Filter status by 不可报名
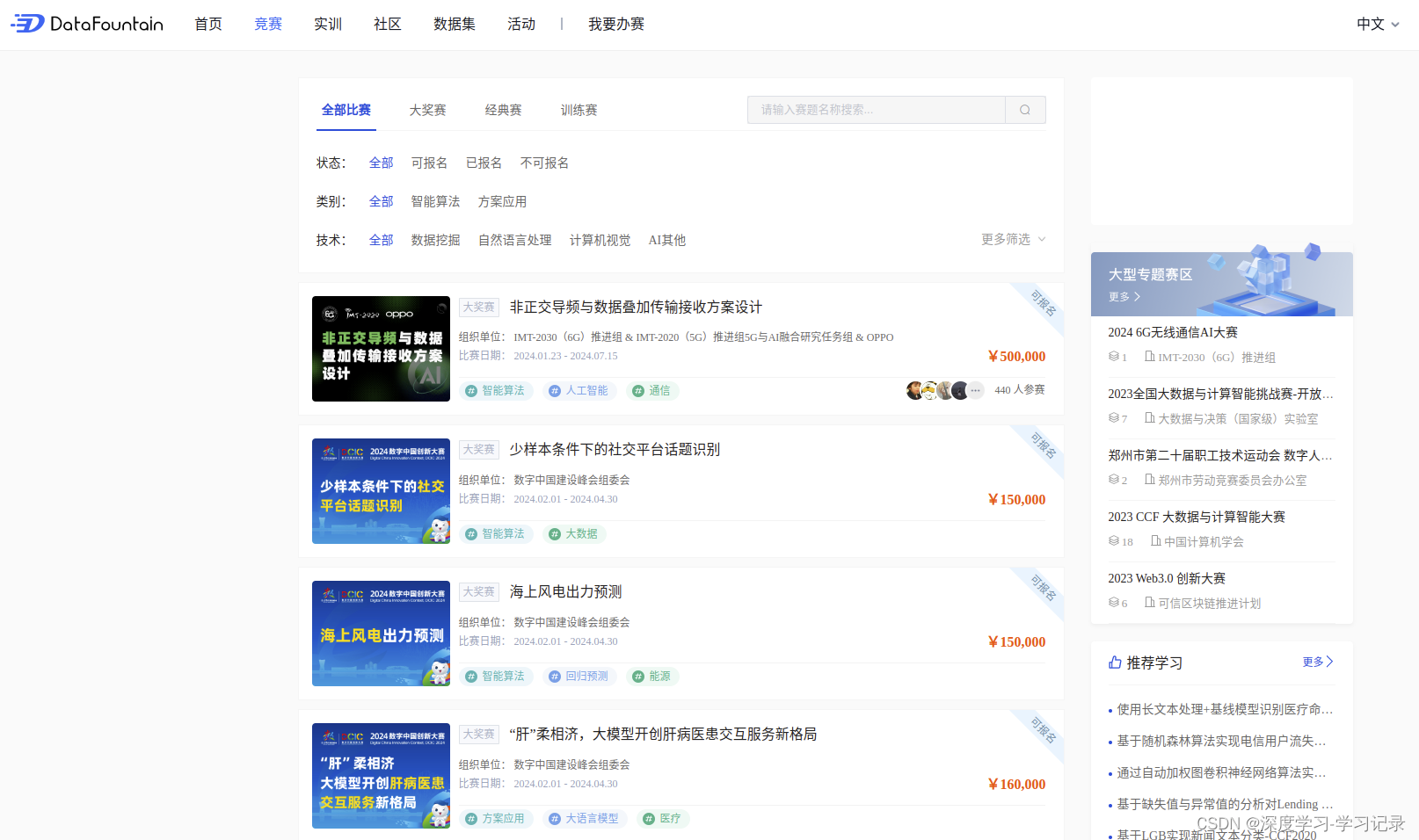The image size is (1419, 840). coord(545,163)
